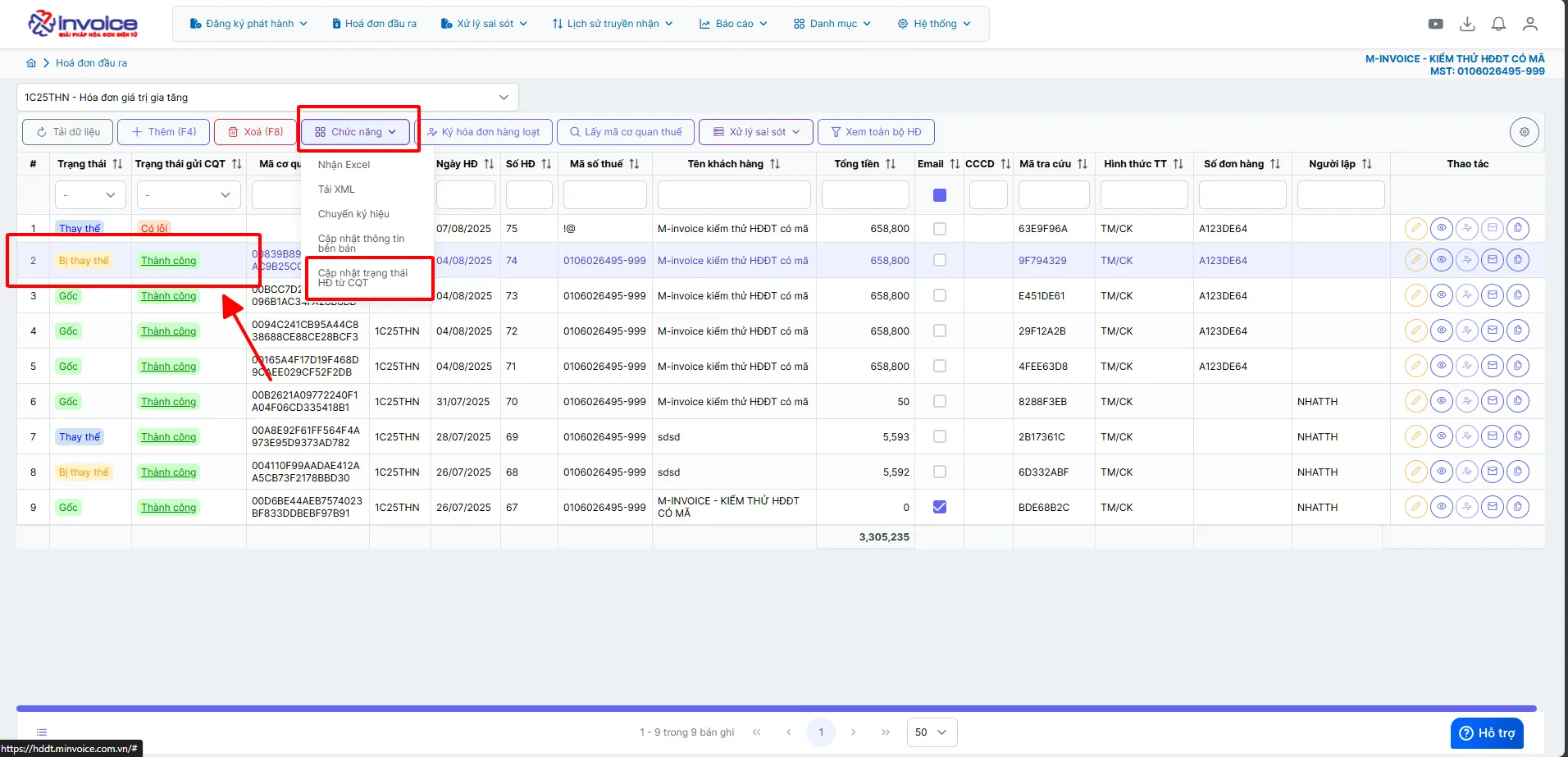
Task: Click the list icon at bottom left
Action: click(x=42, y=732)
